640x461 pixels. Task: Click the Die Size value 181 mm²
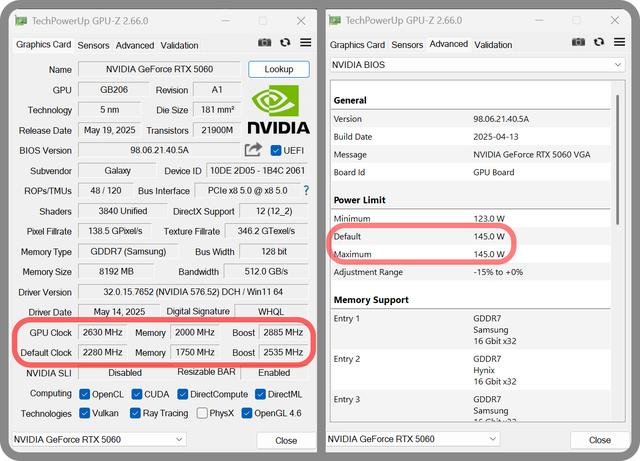tap(217, 110)
